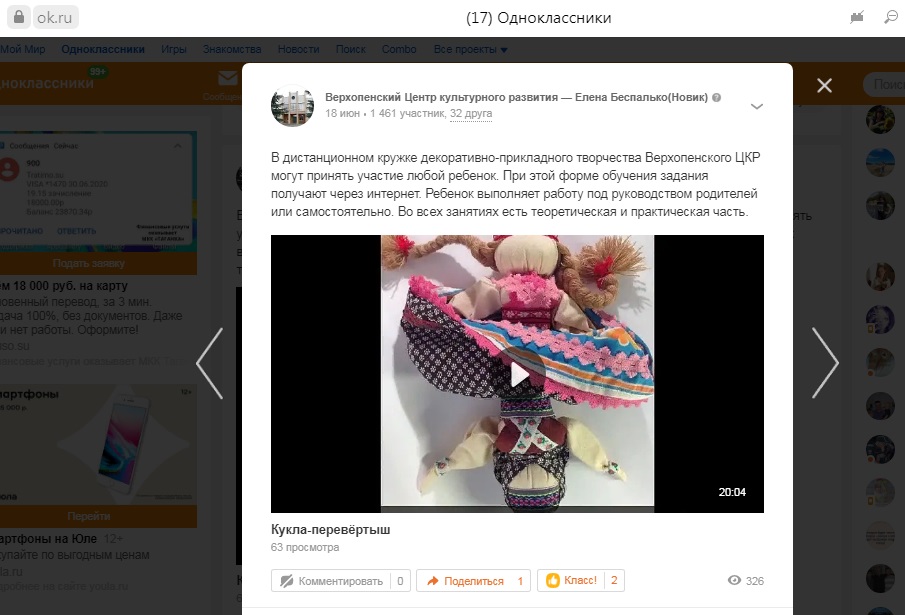Click the search field on the orange toolbar

tap(884, 85)
